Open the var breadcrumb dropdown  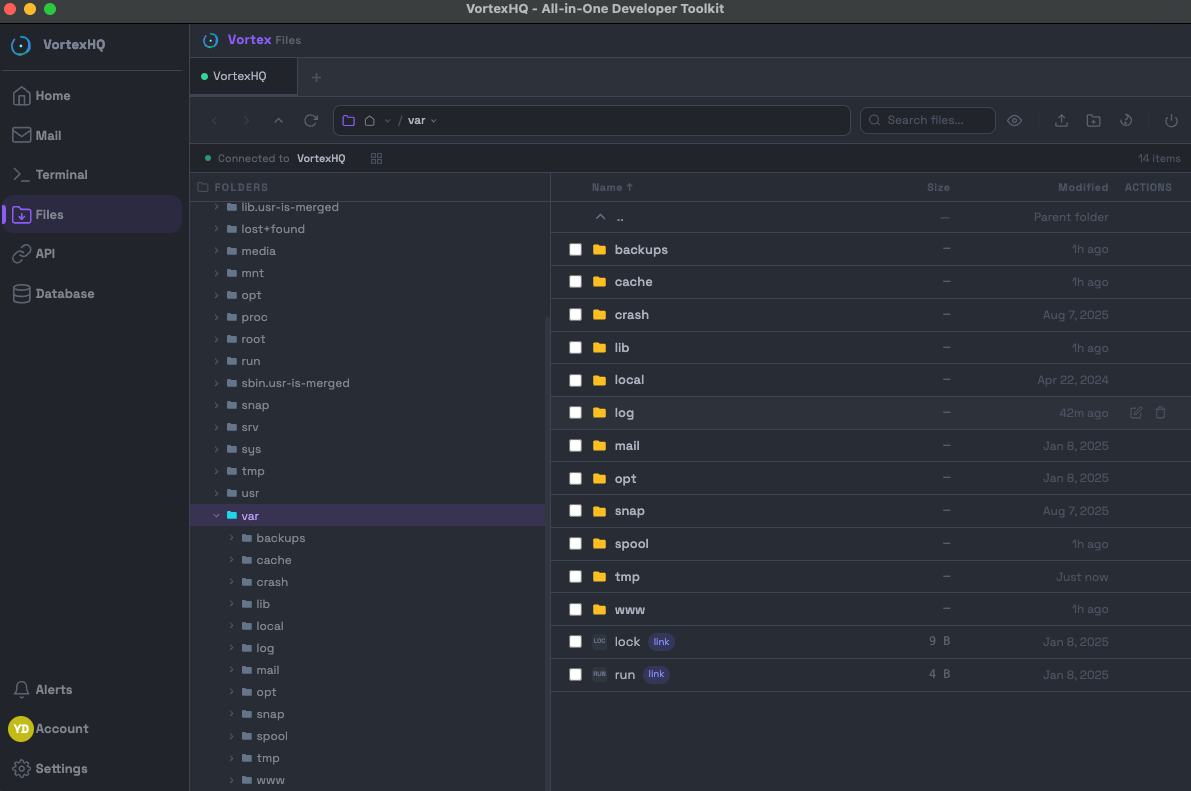(434, 120)
